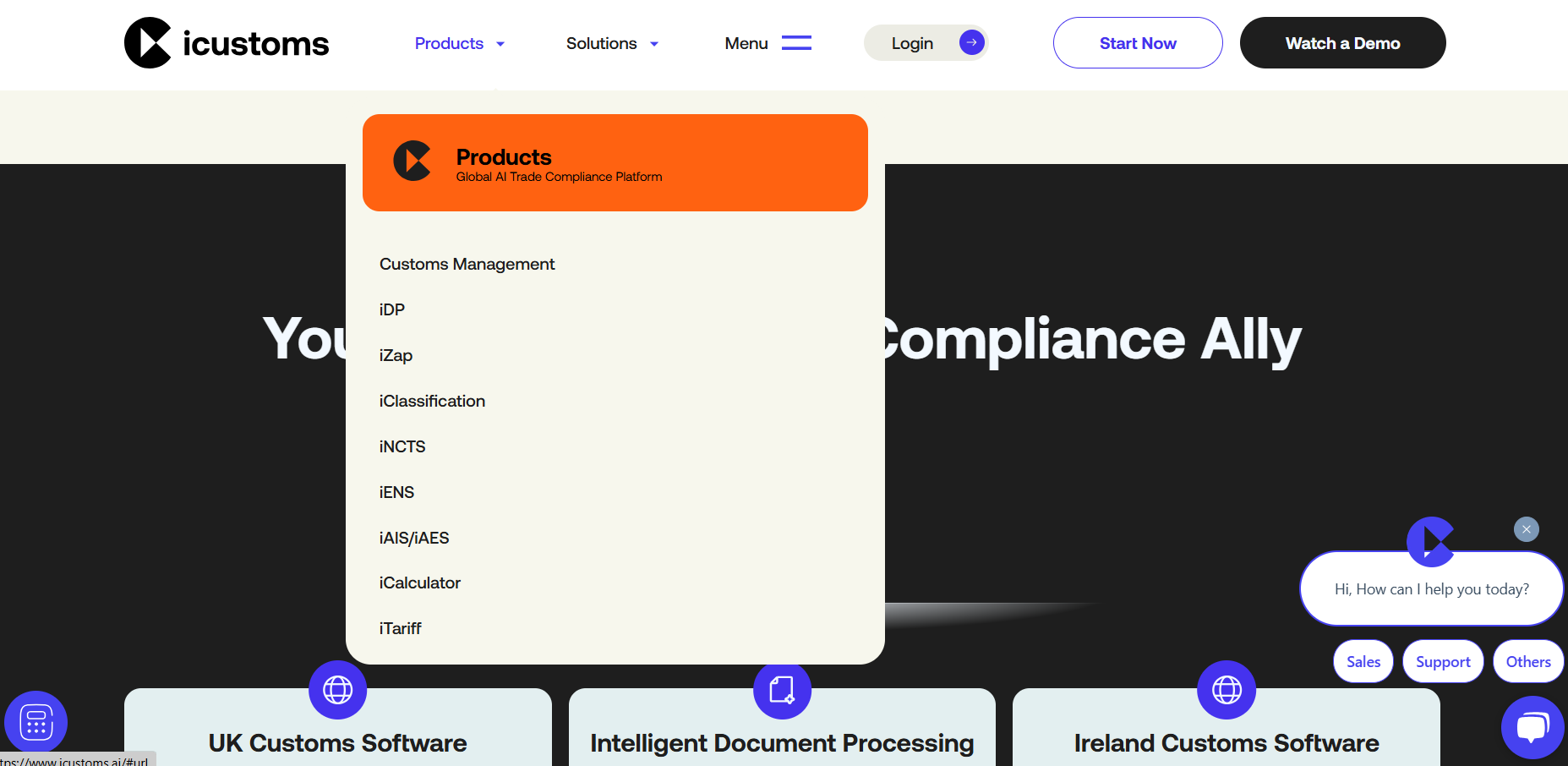1568x766 pixels.
Task: Click the Login arrow icon
Action: tap(972, 42)
